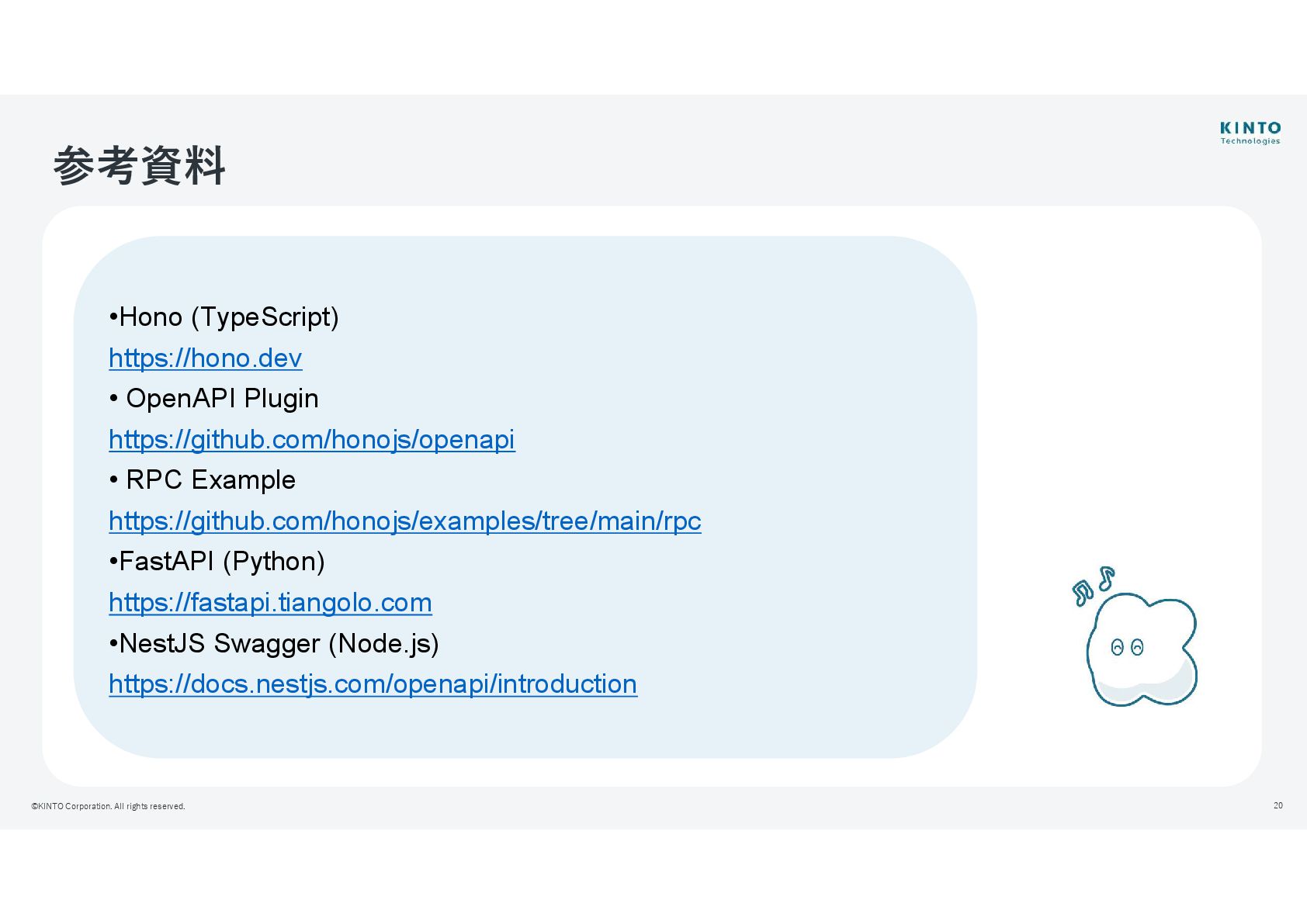Viewport: 1307px width, 924px height.
Task: Select the 参考資料 slide title
Action: [x=140, y=166]
